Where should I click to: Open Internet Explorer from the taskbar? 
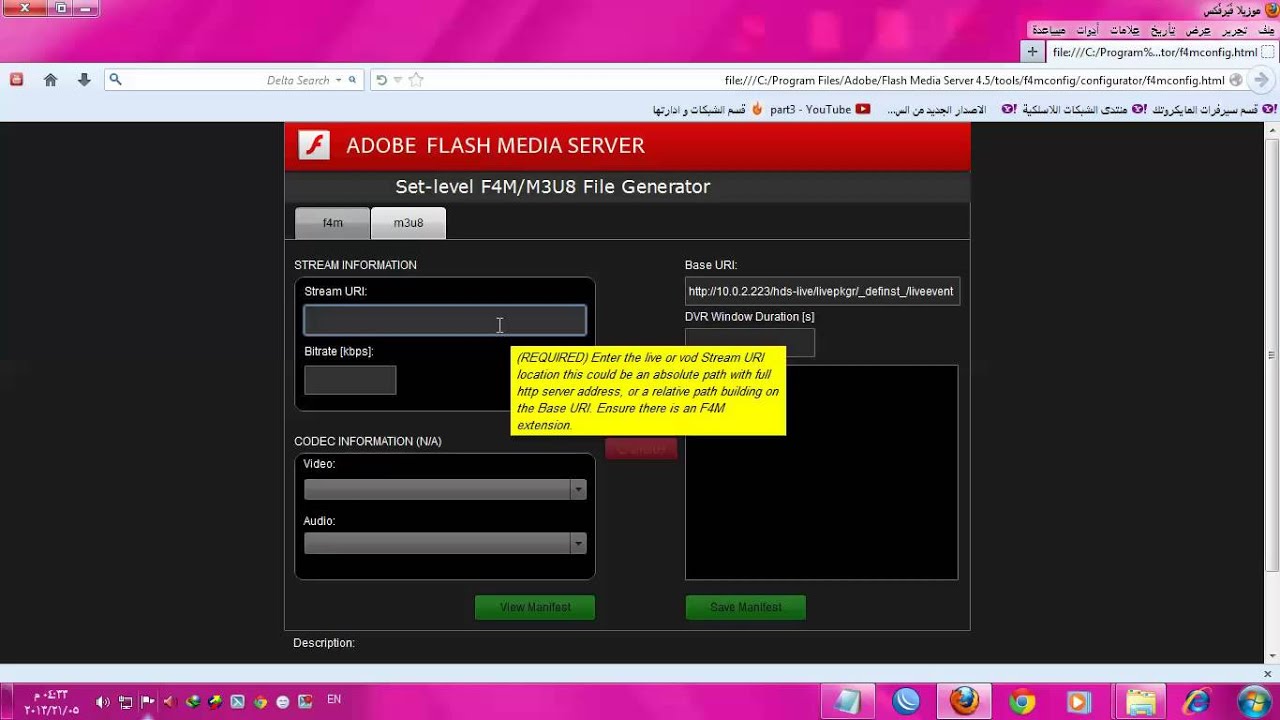pos(1196,701)
